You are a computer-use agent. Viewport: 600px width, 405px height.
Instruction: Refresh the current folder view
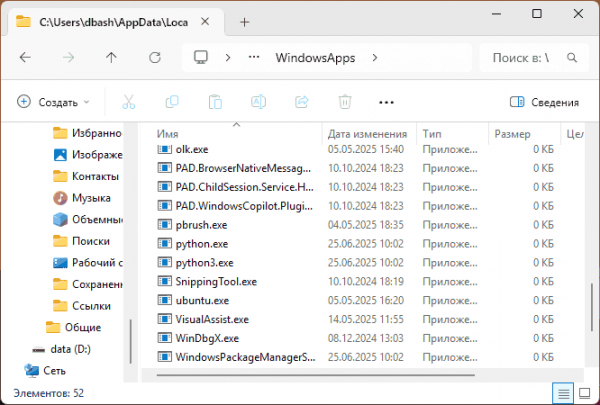pos(155,58)
